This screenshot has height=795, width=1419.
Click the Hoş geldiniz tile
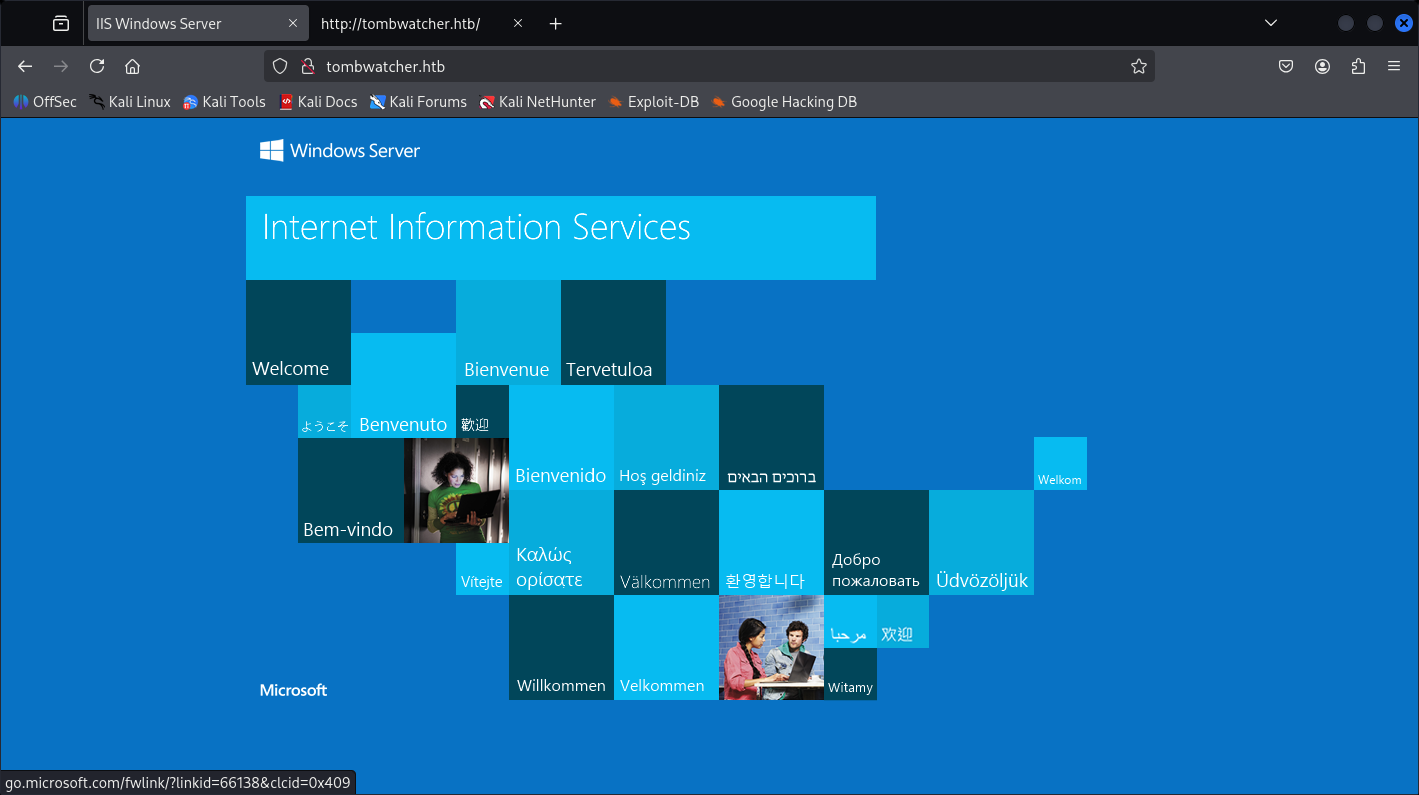tap(666, 437)
